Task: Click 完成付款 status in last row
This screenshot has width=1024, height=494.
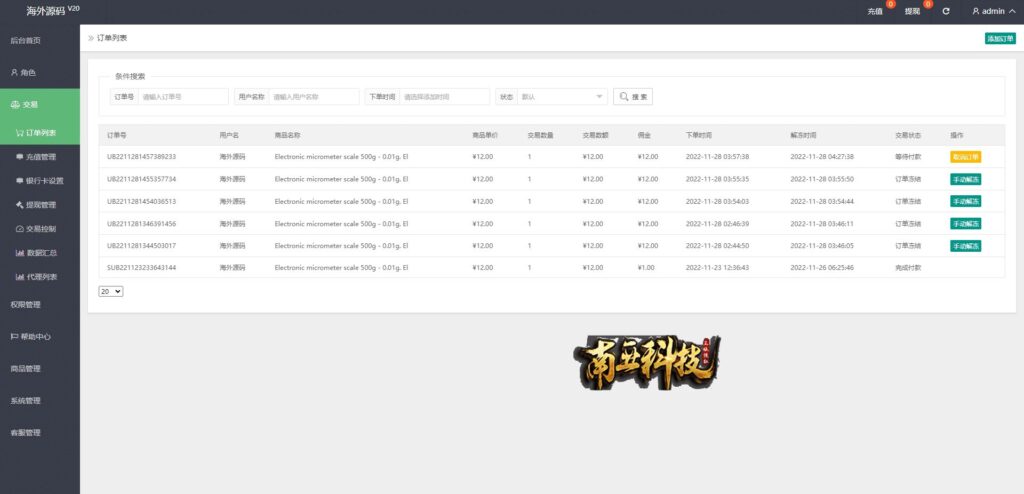Action: (908, 268)
